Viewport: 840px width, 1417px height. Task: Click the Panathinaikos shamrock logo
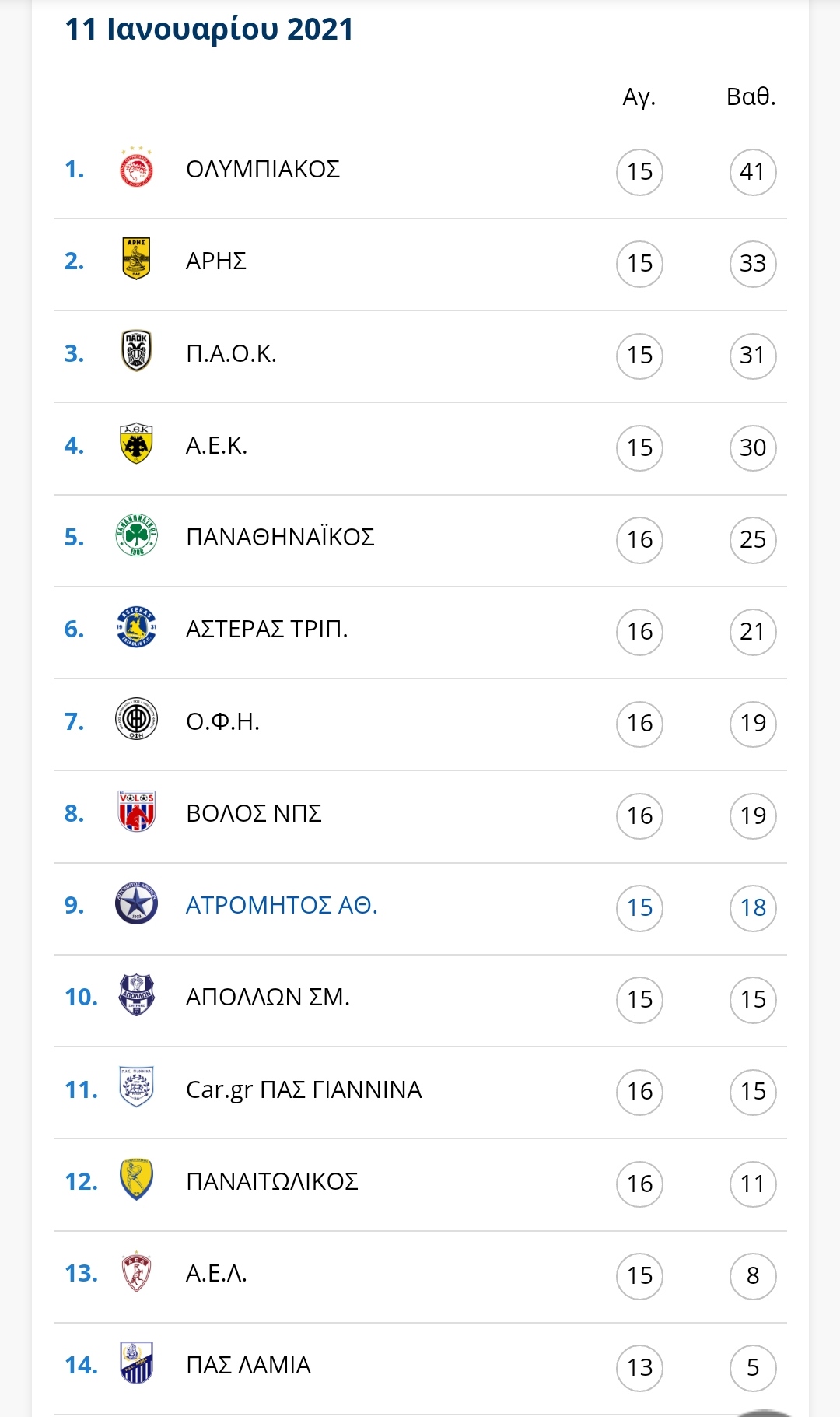[136, 535]
